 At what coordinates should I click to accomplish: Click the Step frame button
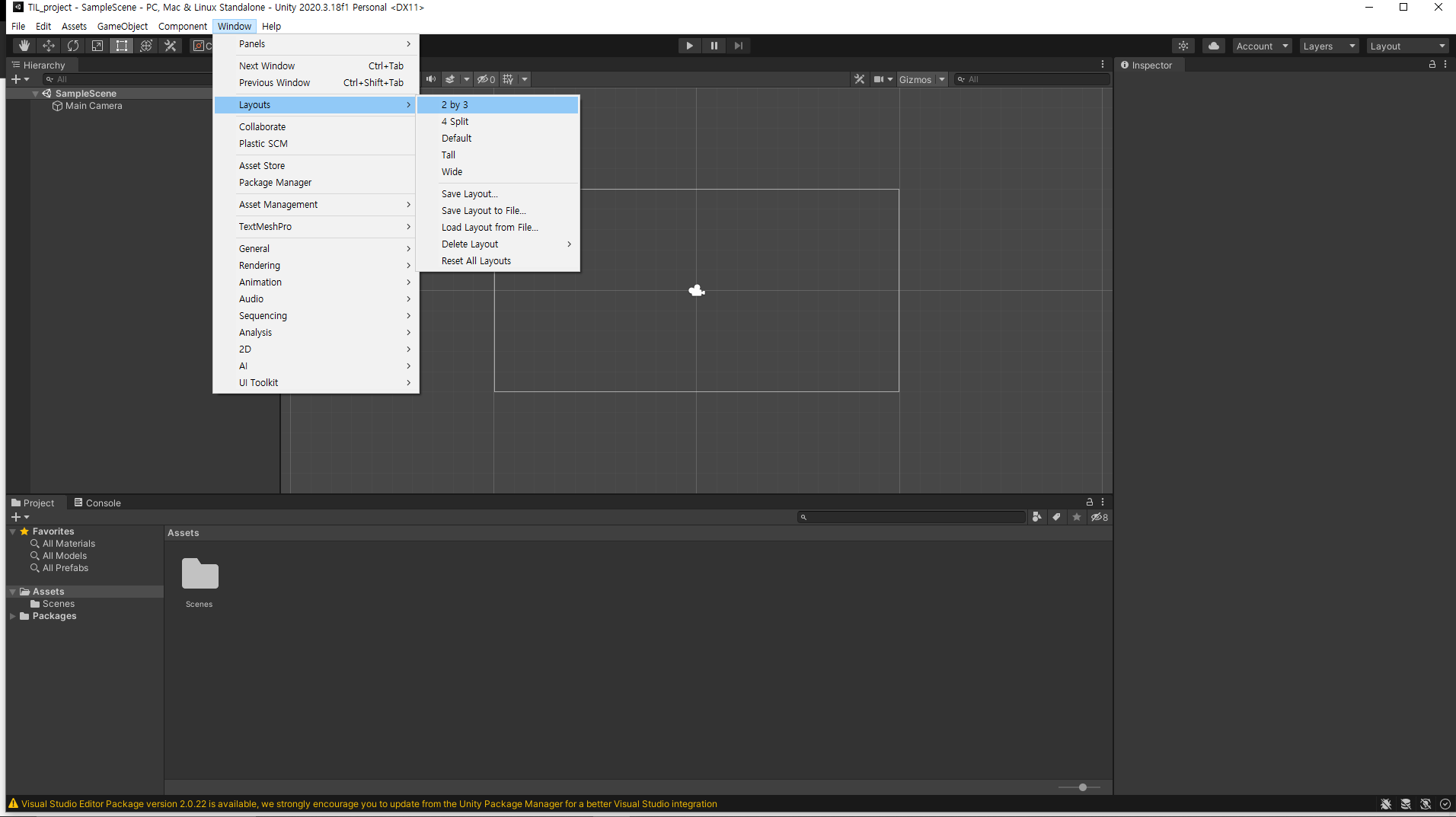coord(739,46)
